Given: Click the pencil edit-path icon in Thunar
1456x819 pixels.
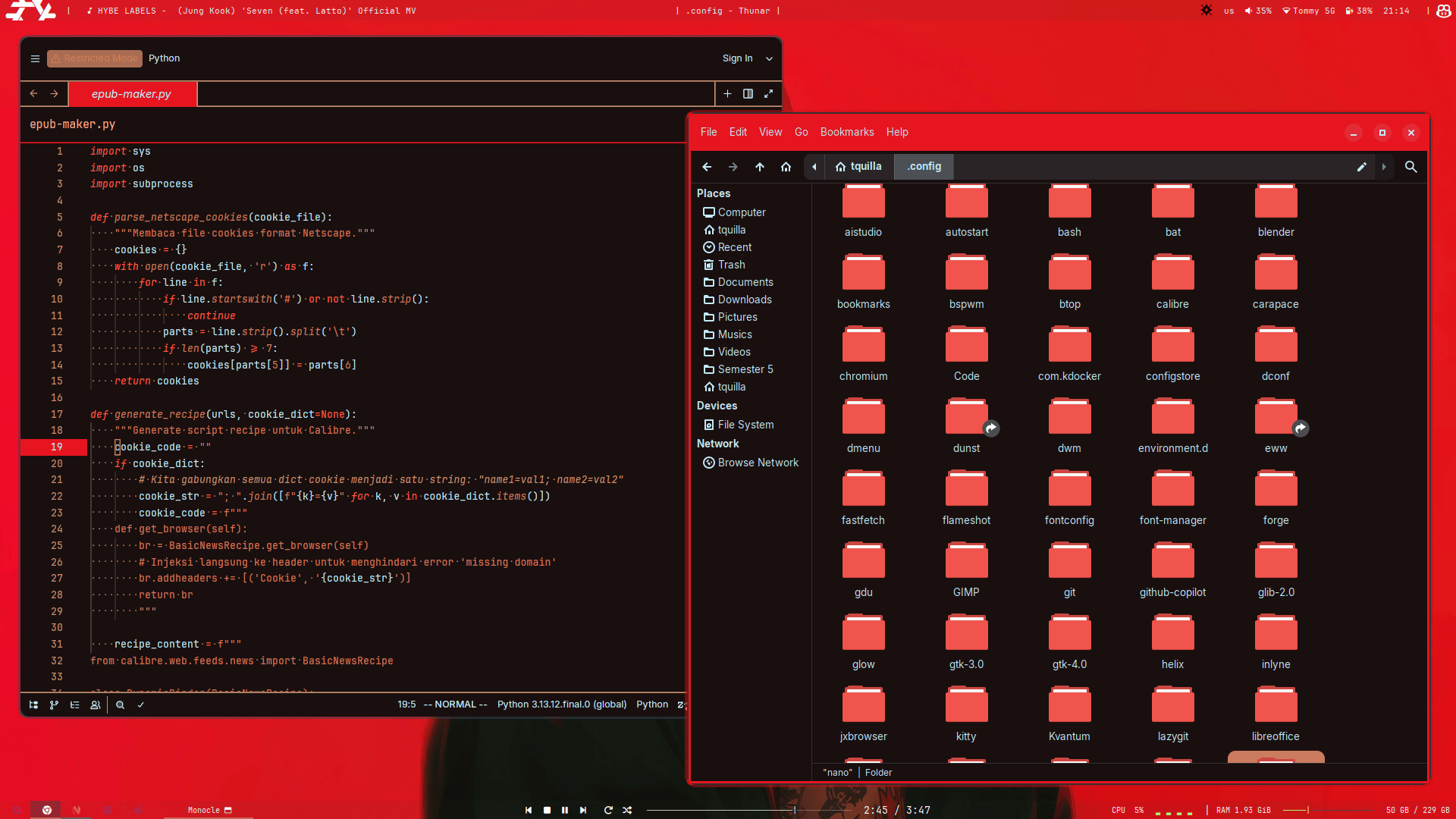Looking at the screenshot, I should click(1361, 167).
